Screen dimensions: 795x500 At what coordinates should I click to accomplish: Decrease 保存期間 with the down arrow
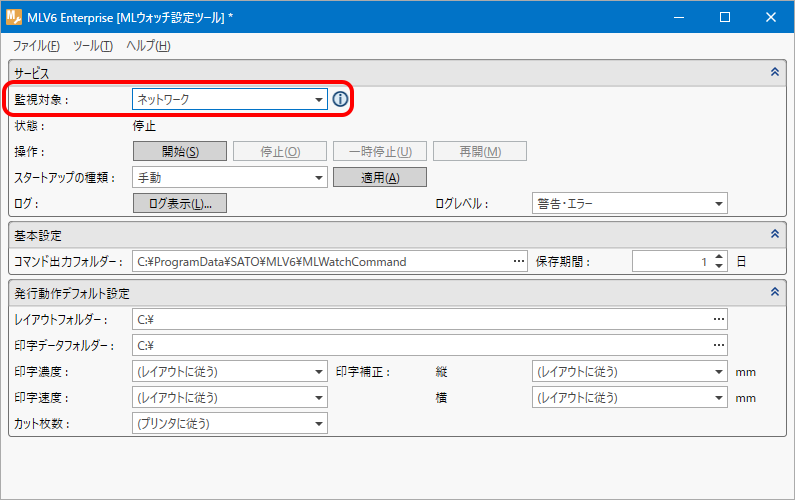coord(719,266)
